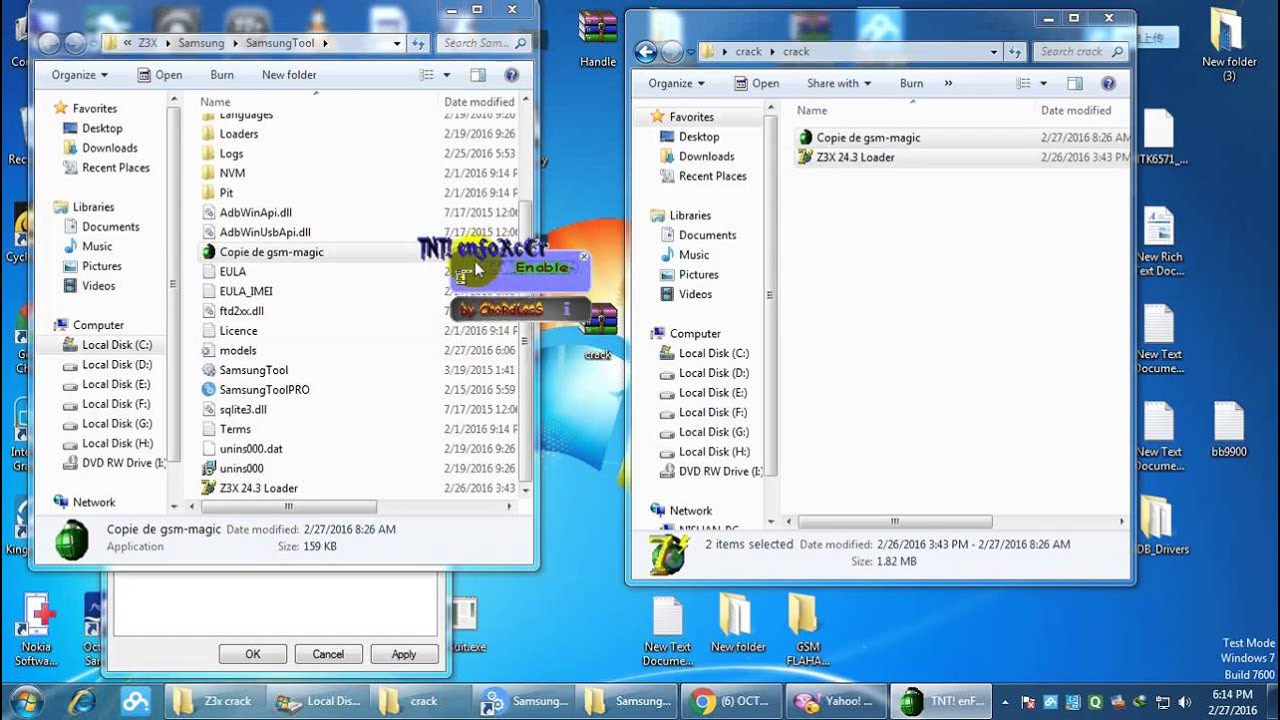Image resolution: width=1280 pixels, height=720 pixels.
Task: Select the Pit folder
Action: 217,193
